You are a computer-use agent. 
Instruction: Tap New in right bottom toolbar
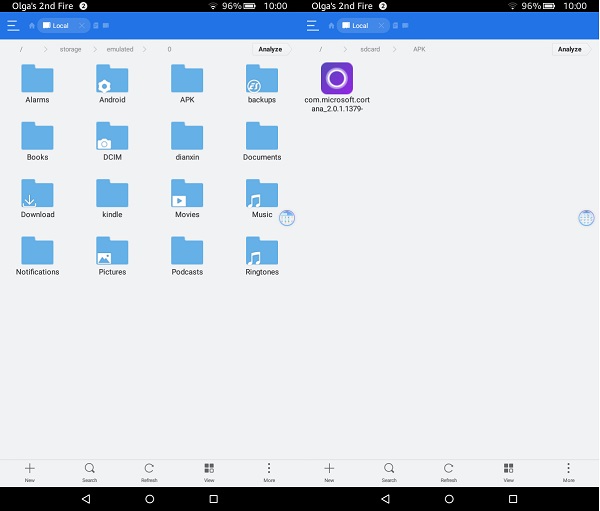click(x=329, y=472)
